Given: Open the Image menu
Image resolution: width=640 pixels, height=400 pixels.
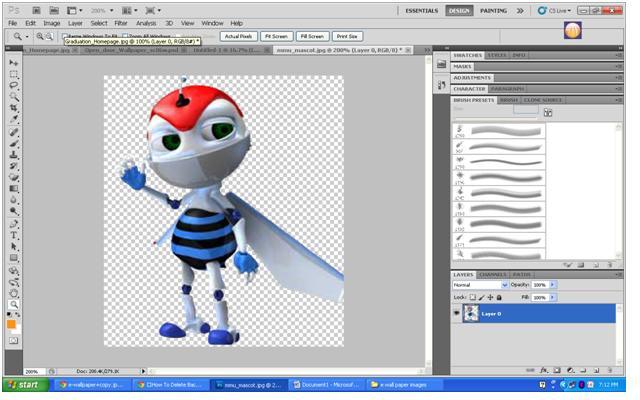Looking at the screenshot, I should [x=52, y=23].
